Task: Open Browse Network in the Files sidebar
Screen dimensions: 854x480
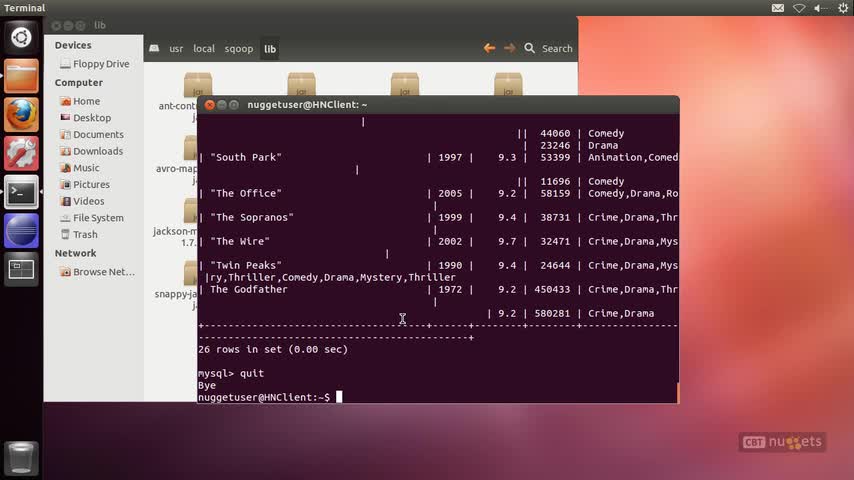Action: 97,272
